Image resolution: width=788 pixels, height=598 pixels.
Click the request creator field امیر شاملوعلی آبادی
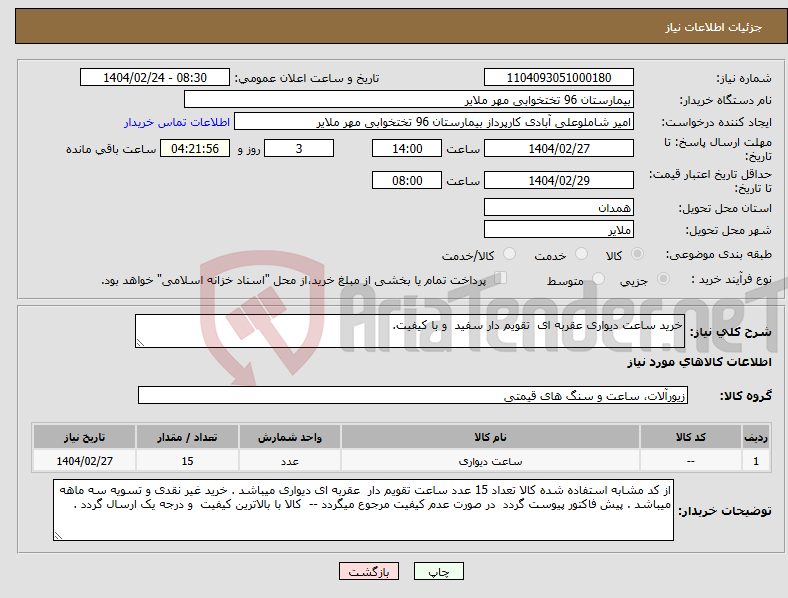point(434,122)
